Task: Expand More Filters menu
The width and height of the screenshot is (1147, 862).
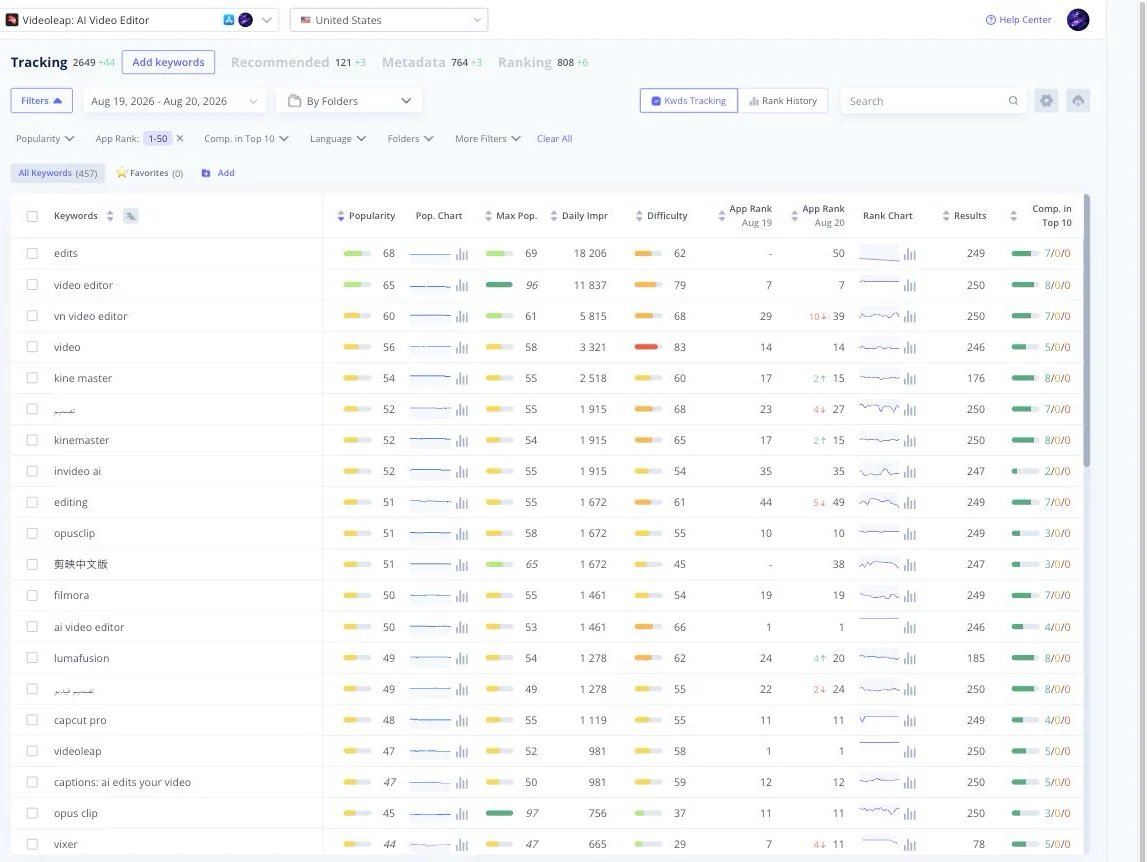Action: 487,138
